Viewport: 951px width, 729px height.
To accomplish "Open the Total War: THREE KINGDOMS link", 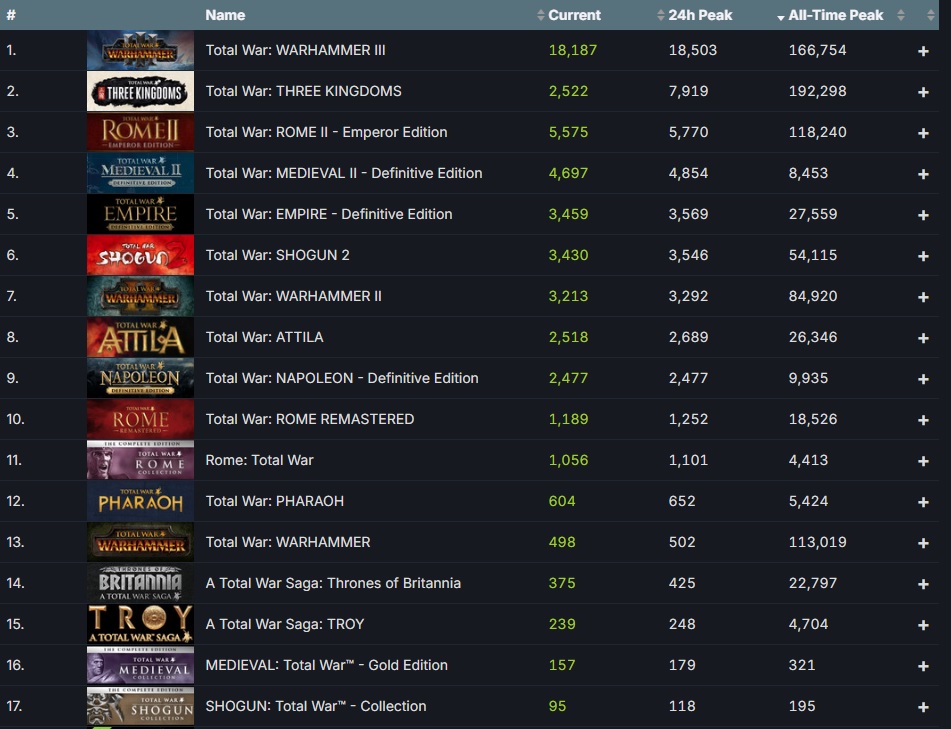I will (303, 91).
